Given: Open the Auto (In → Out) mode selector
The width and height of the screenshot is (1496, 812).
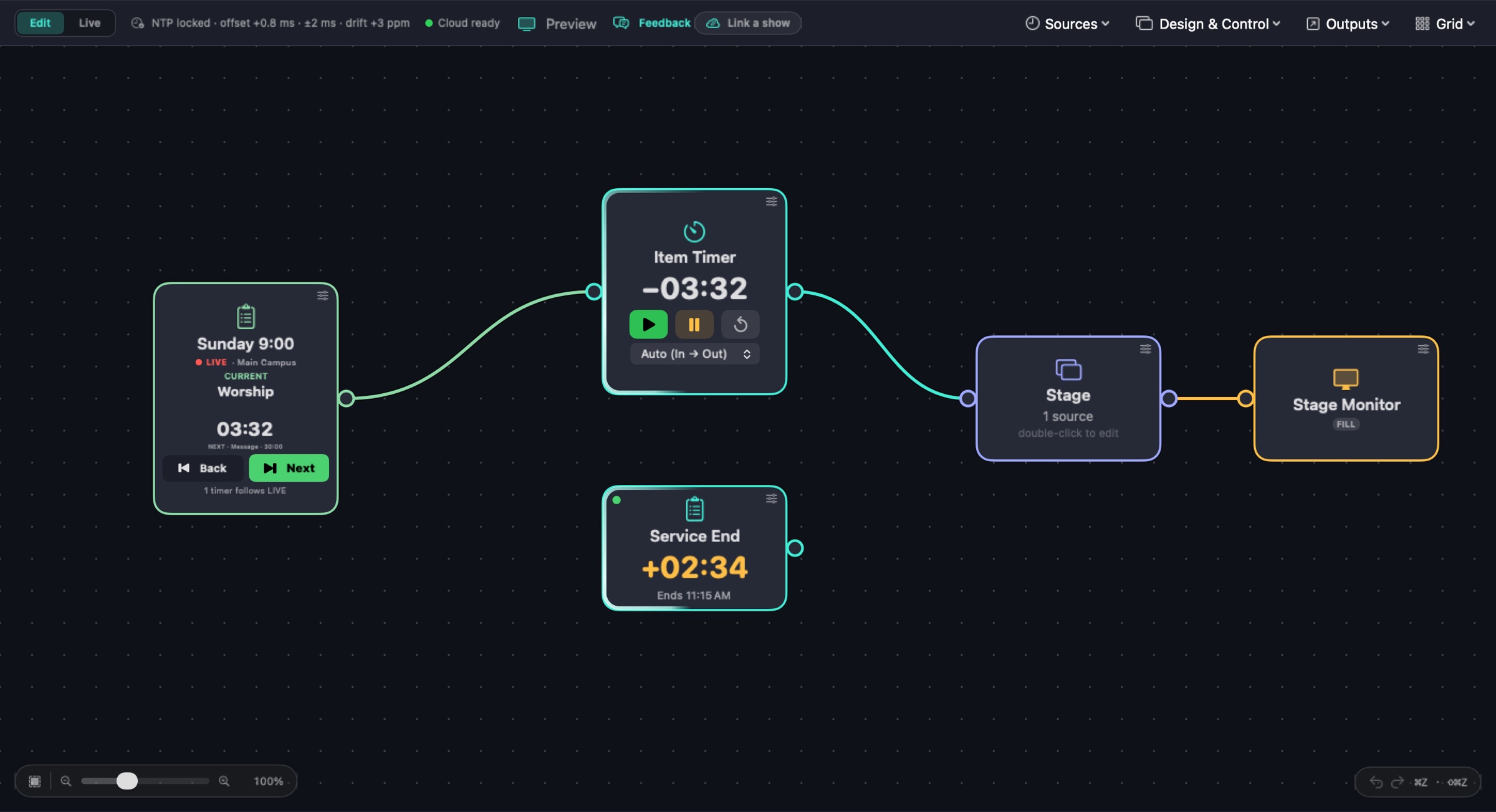Looking at the screenshot, I should (x=694, y=354).
